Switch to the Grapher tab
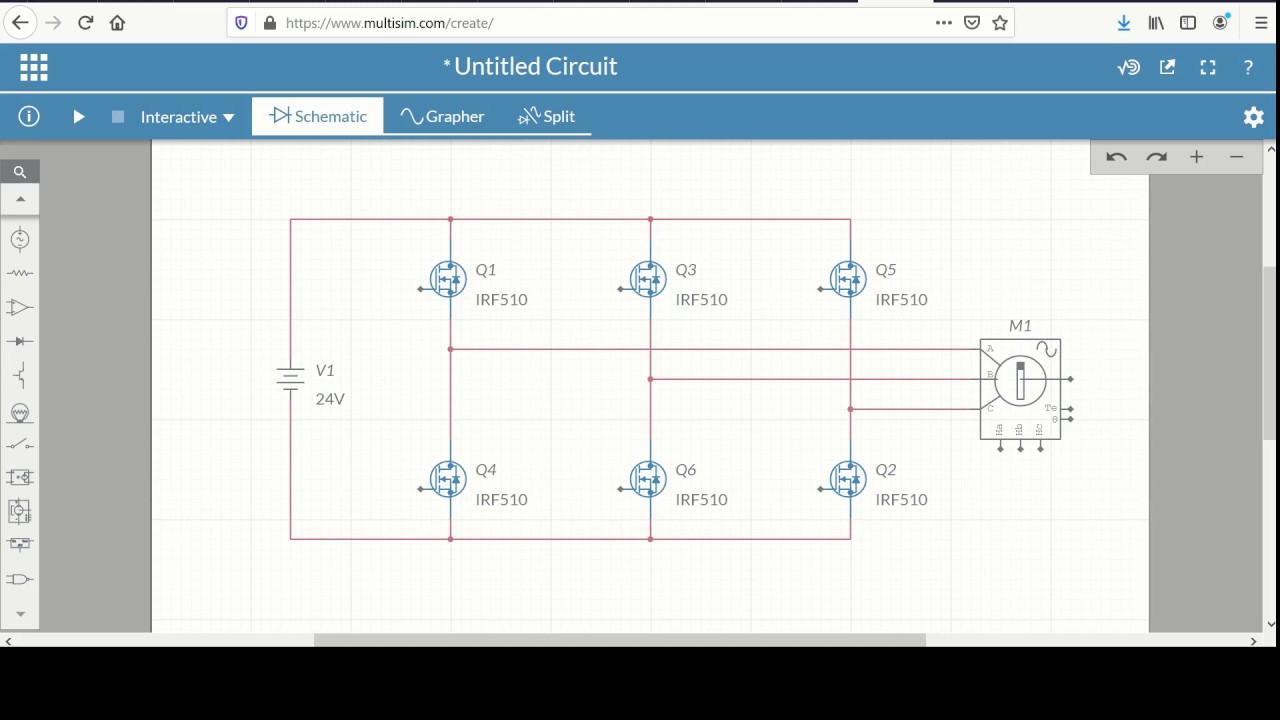 pyautogui.click(x=442, y=116)
